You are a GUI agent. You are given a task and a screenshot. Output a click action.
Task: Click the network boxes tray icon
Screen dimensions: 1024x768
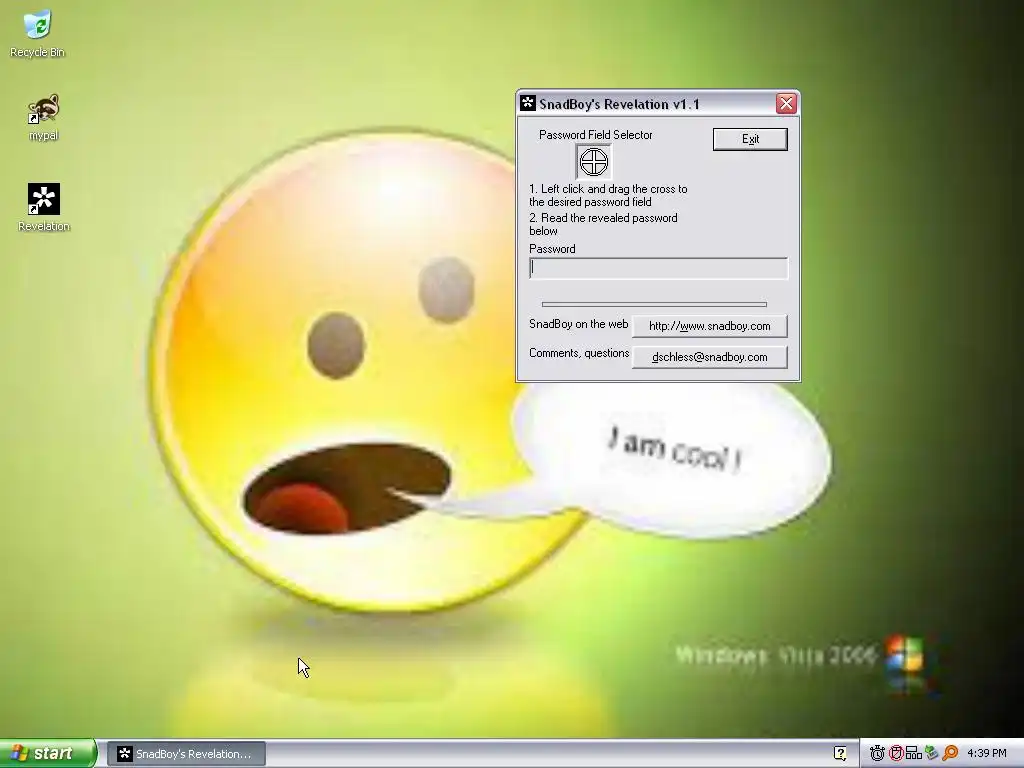pyautogui.click(x=914, y=754)
